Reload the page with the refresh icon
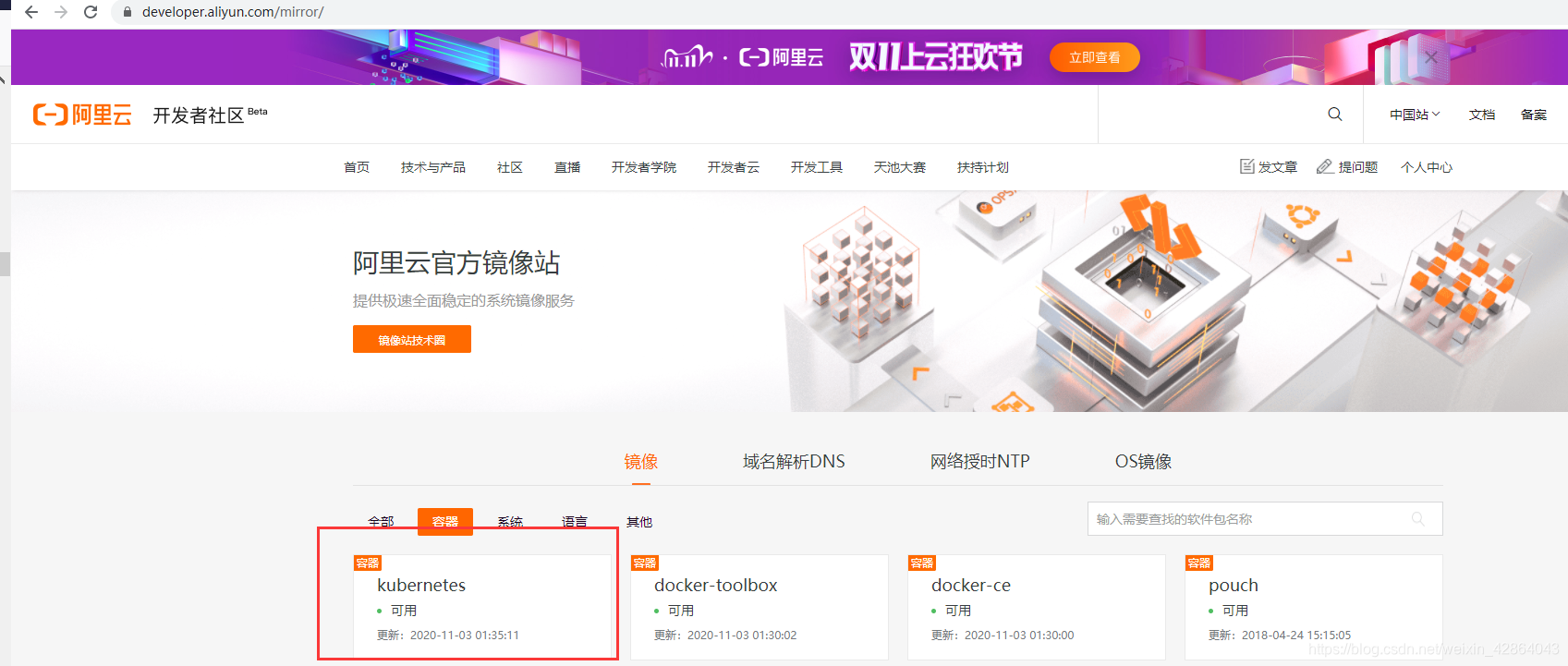Screen dimensions: 1568x666 [x=91, y=12]
